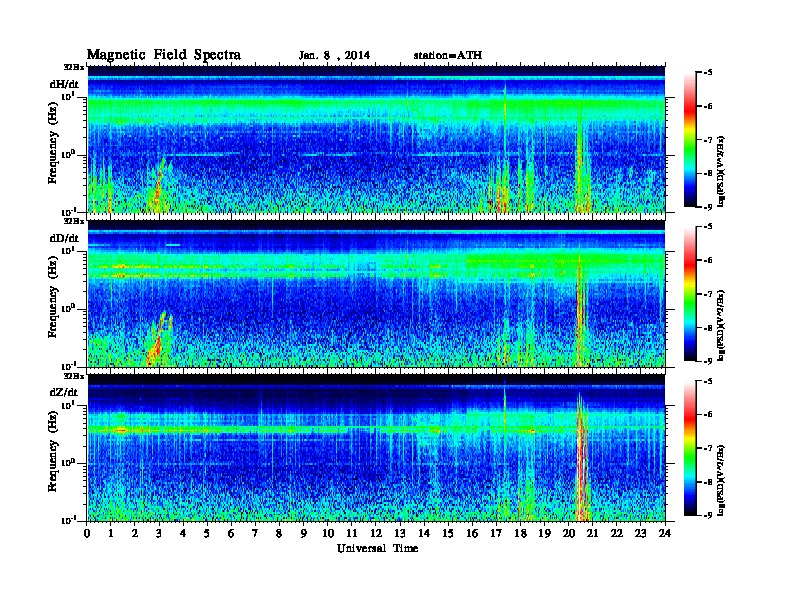Click the dD/dt spectrogram plot area
The image size is (792, 612).
click(x=376, y=293)
